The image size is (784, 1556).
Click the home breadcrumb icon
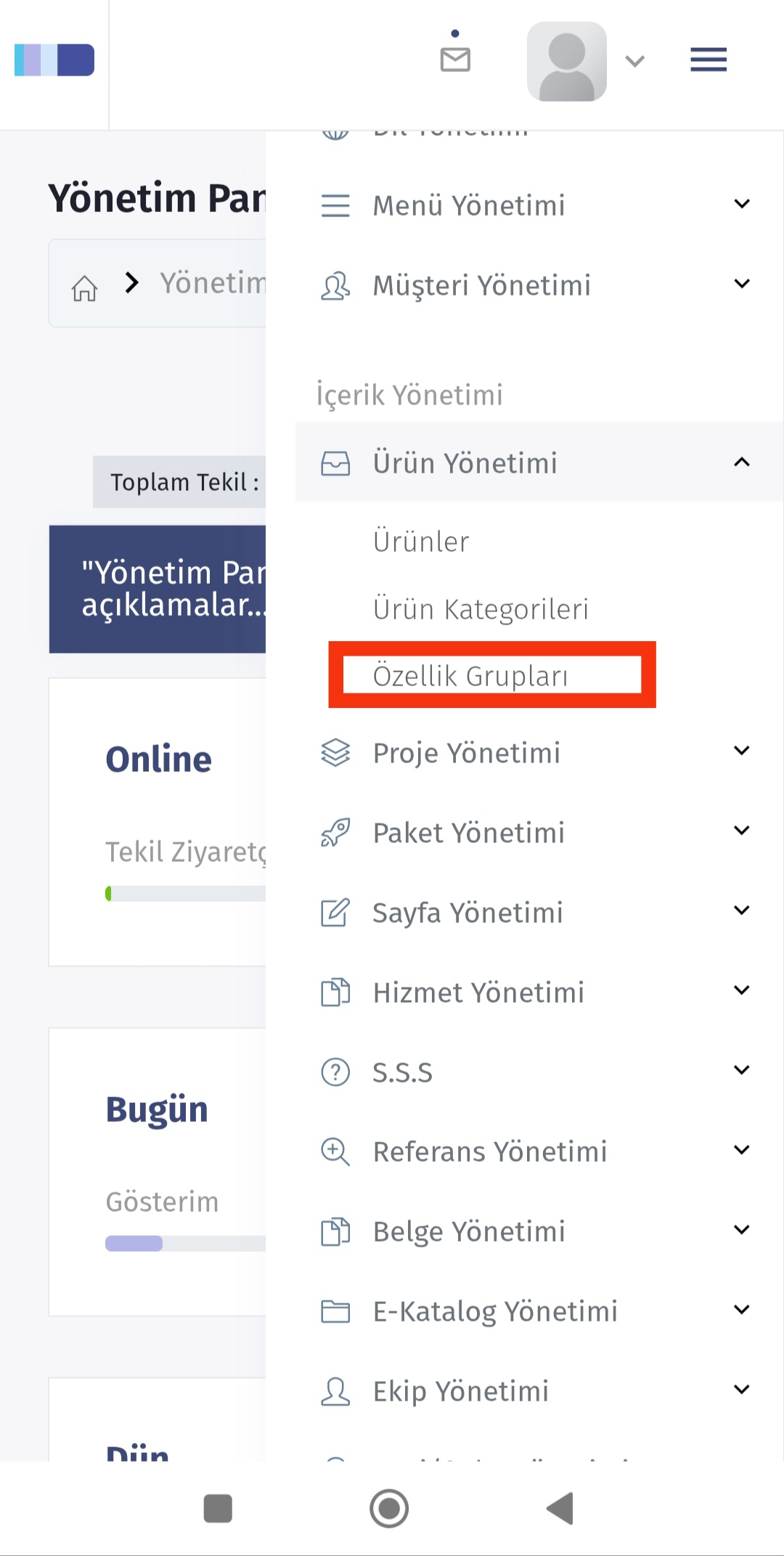point(84,288)
